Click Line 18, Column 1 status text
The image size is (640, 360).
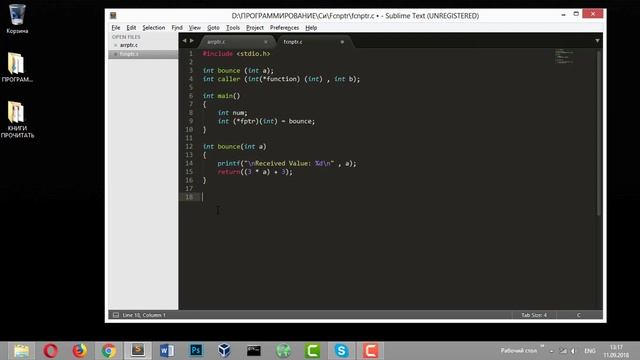pos(144,315)
